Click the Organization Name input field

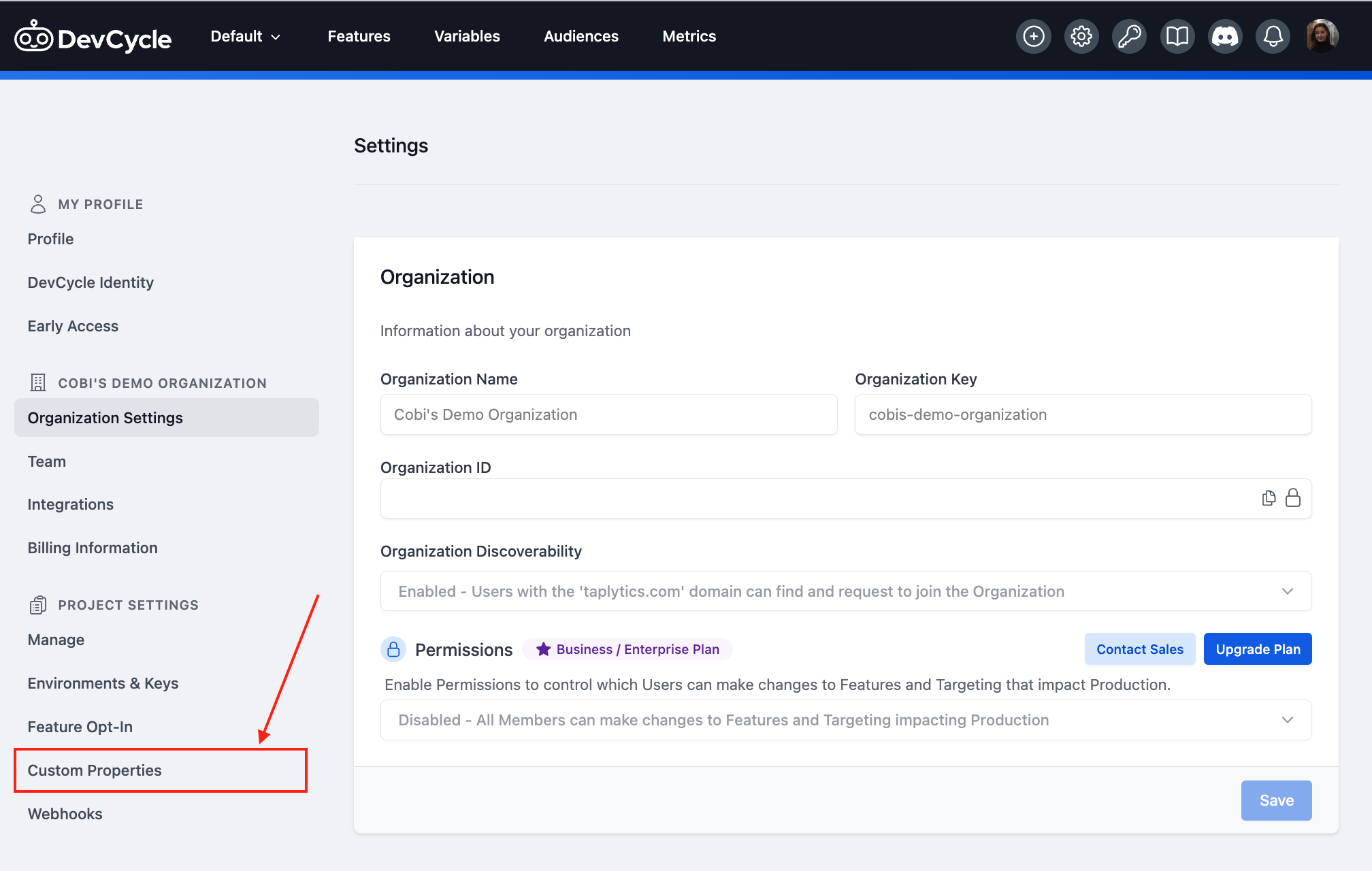click(x=608, y=414)
